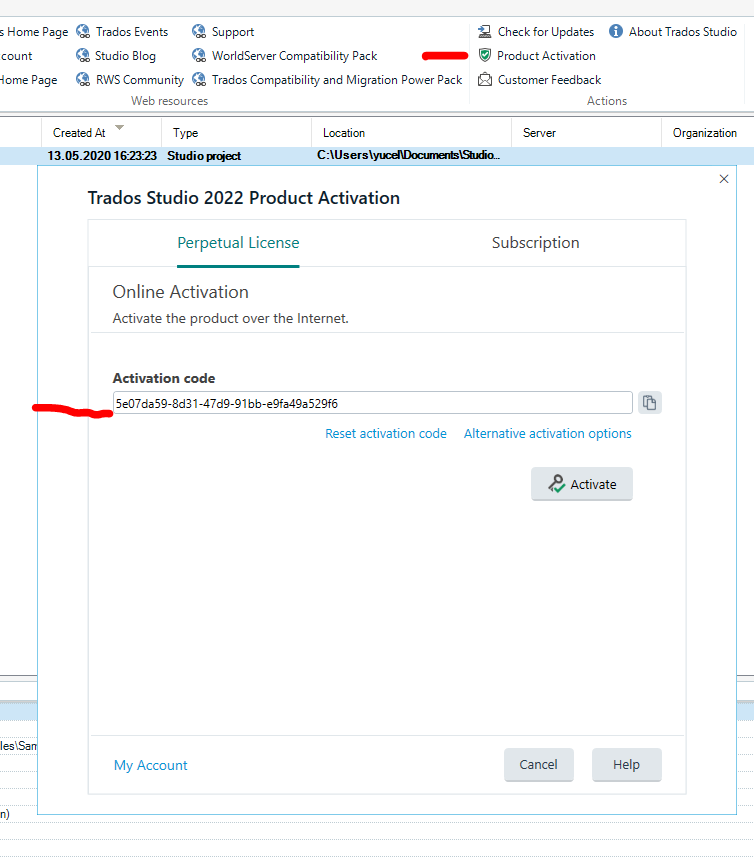Click the Created At sort arrow

click(x=119, y=127)
